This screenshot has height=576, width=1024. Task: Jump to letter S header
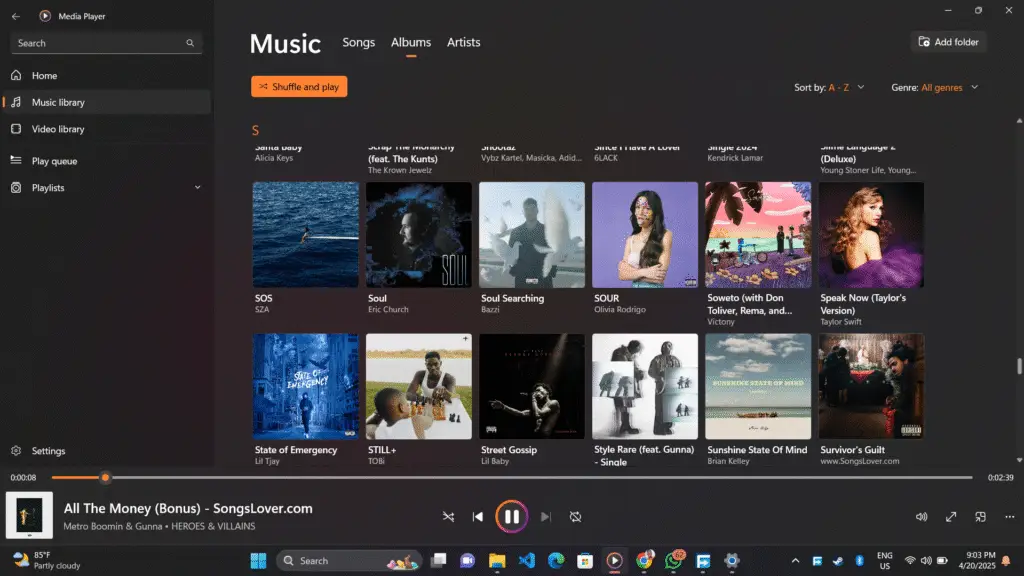(255, 131)
